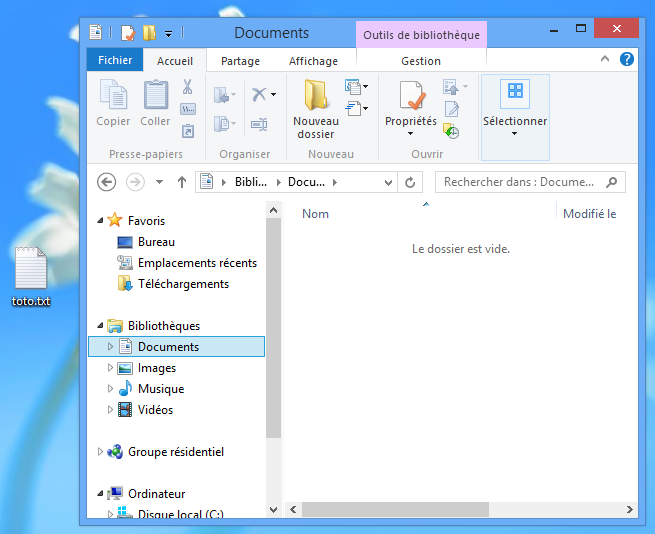The image size is (655, 534).
Task: Click the quick access Properties icon in title bar
Action: tap(128, 33)
